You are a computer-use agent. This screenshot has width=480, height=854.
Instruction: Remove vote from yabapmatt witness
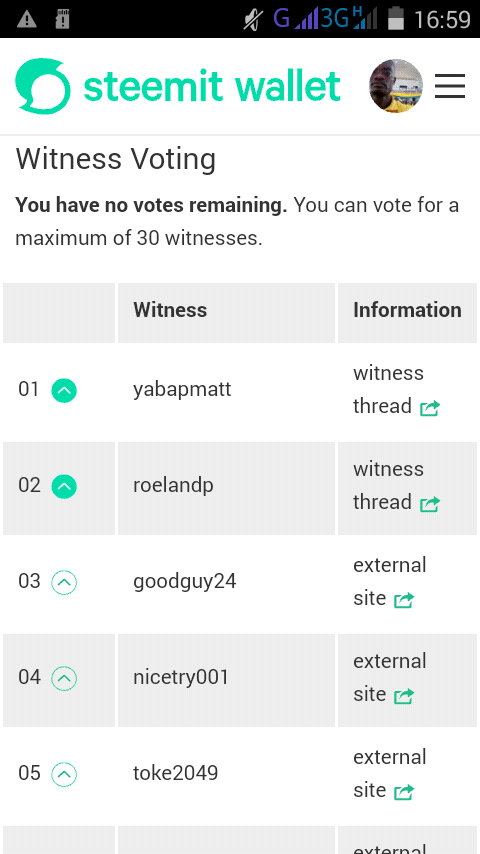[x=64, y=391]
